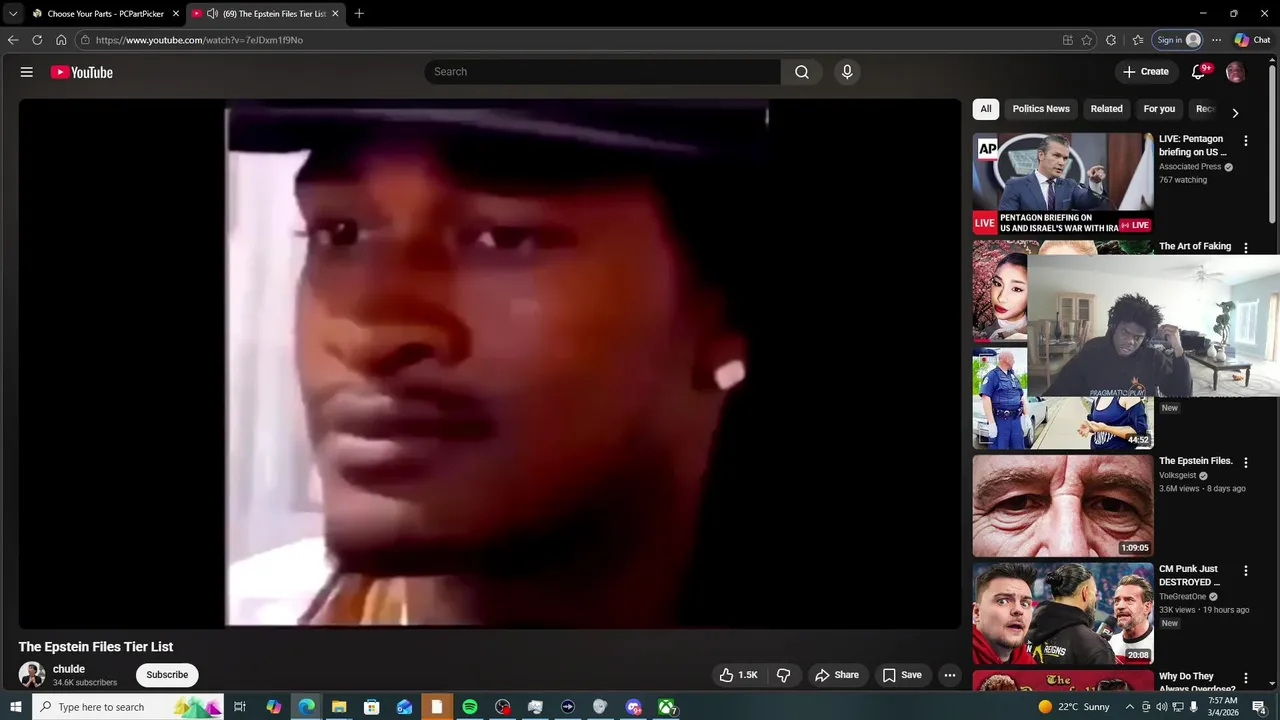Go to YouTube home via logo
The image size is (1280, 720).
[82, 72]
